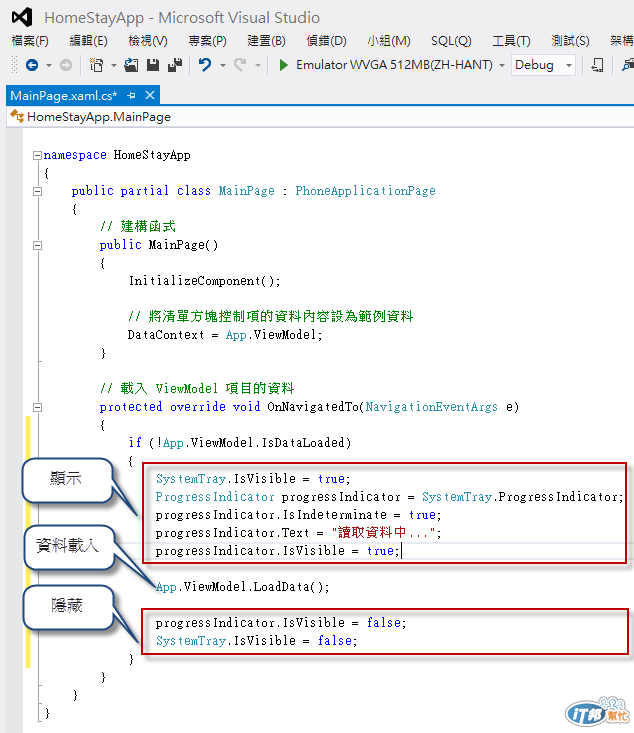634x733 pixels.
Task: Collapse the namespace HomeStayApp block
Action: pos(37,155)
